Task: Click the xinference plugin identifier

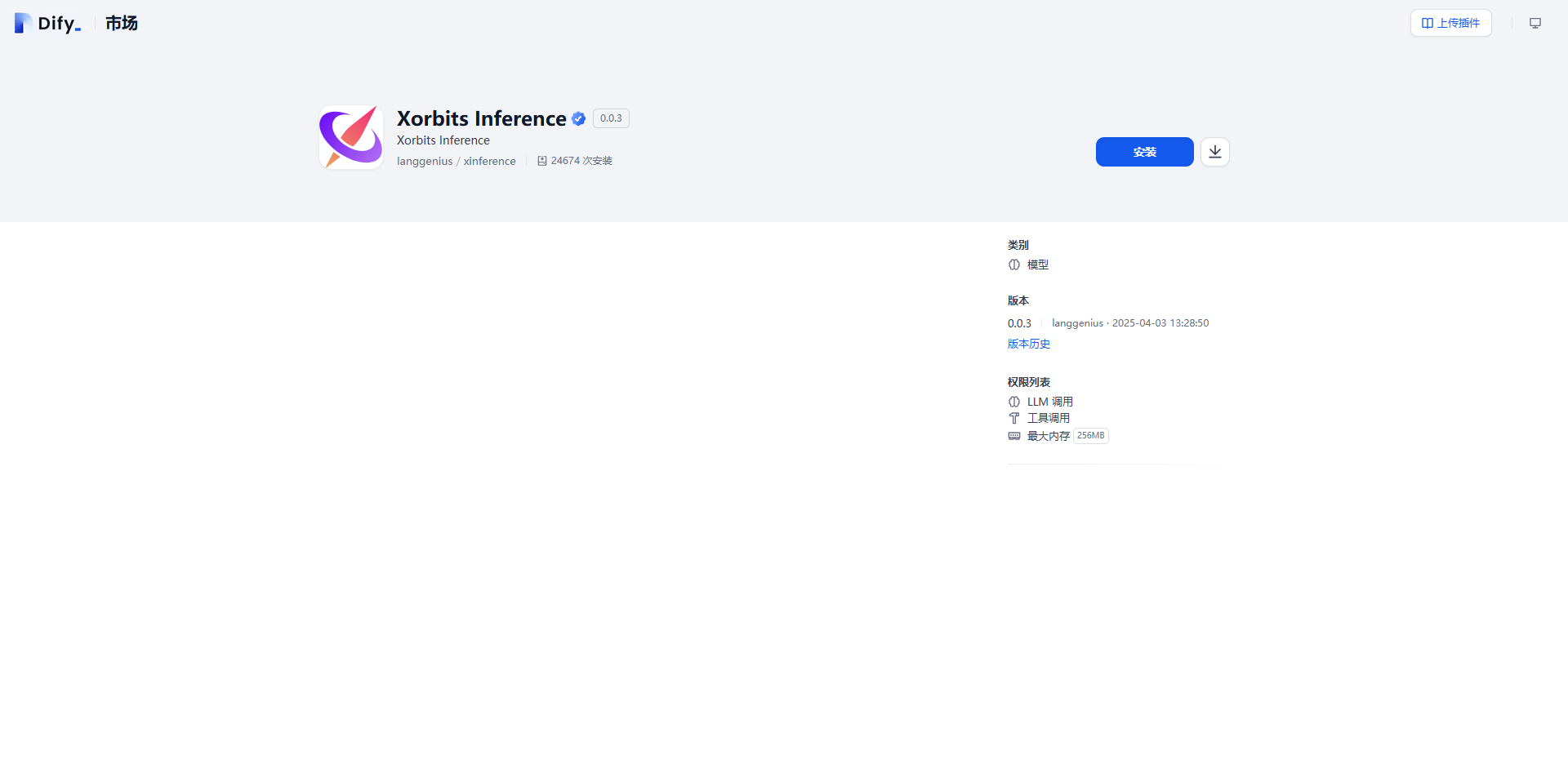Action: tap(489, 161)
